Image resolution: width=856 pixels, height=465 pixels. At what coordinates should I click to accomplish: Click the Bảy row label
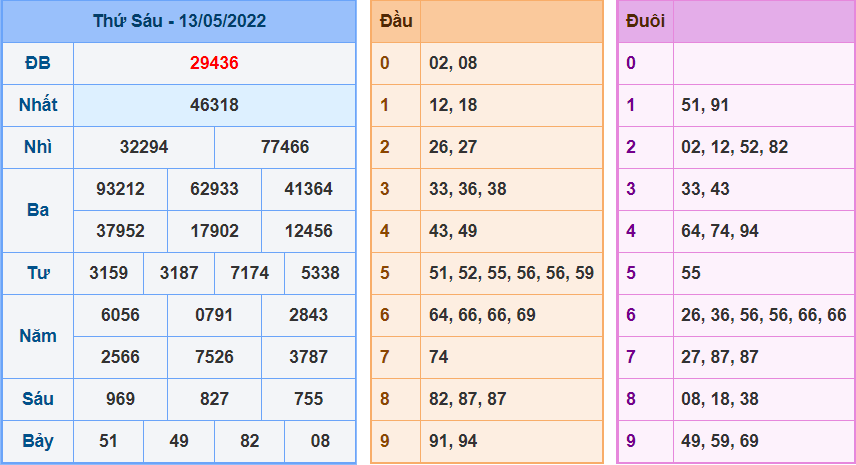click(38, 441)
